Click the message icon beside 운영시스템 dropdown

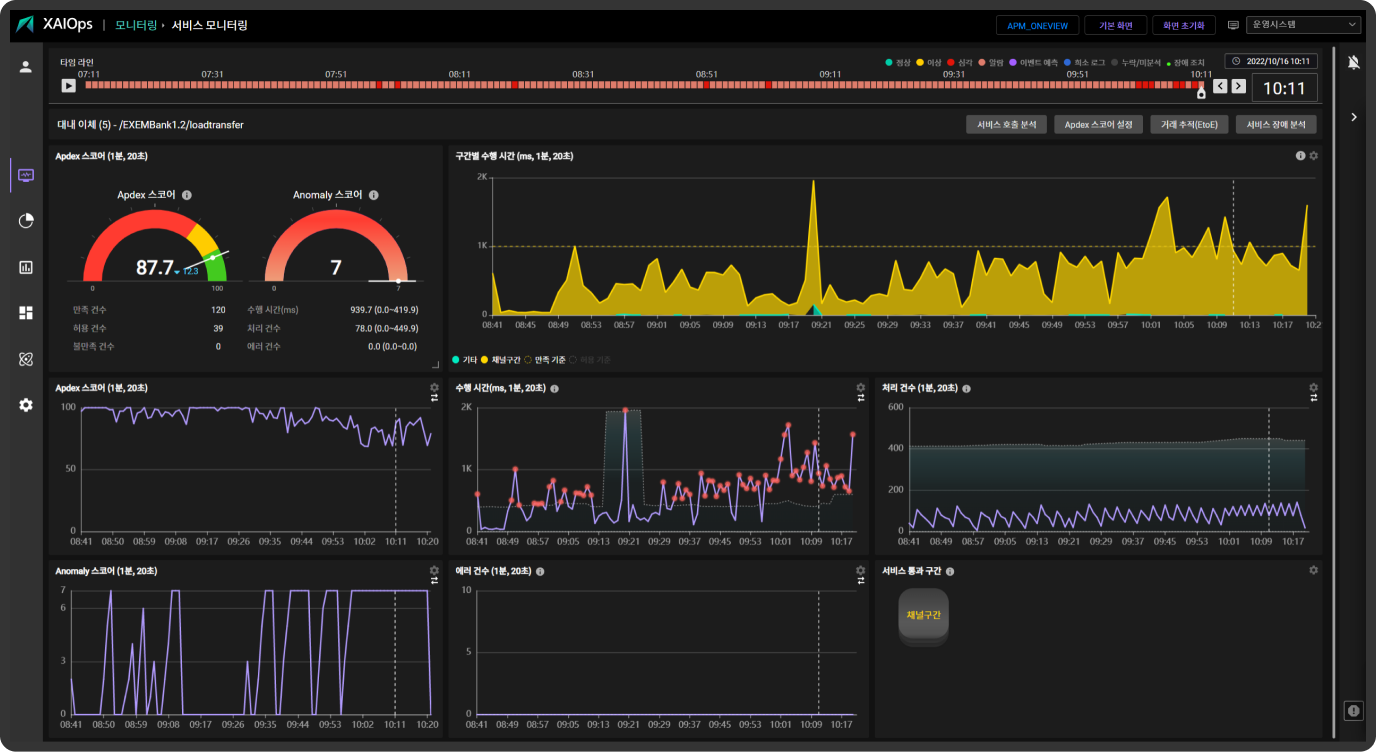tap(1233, 25)
